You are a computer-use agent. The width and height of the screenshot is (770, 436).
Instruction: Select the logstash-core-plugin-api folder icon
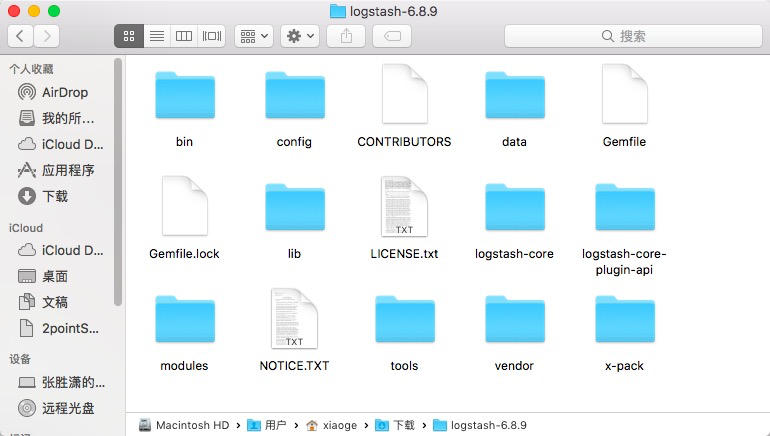click(625, 207)
